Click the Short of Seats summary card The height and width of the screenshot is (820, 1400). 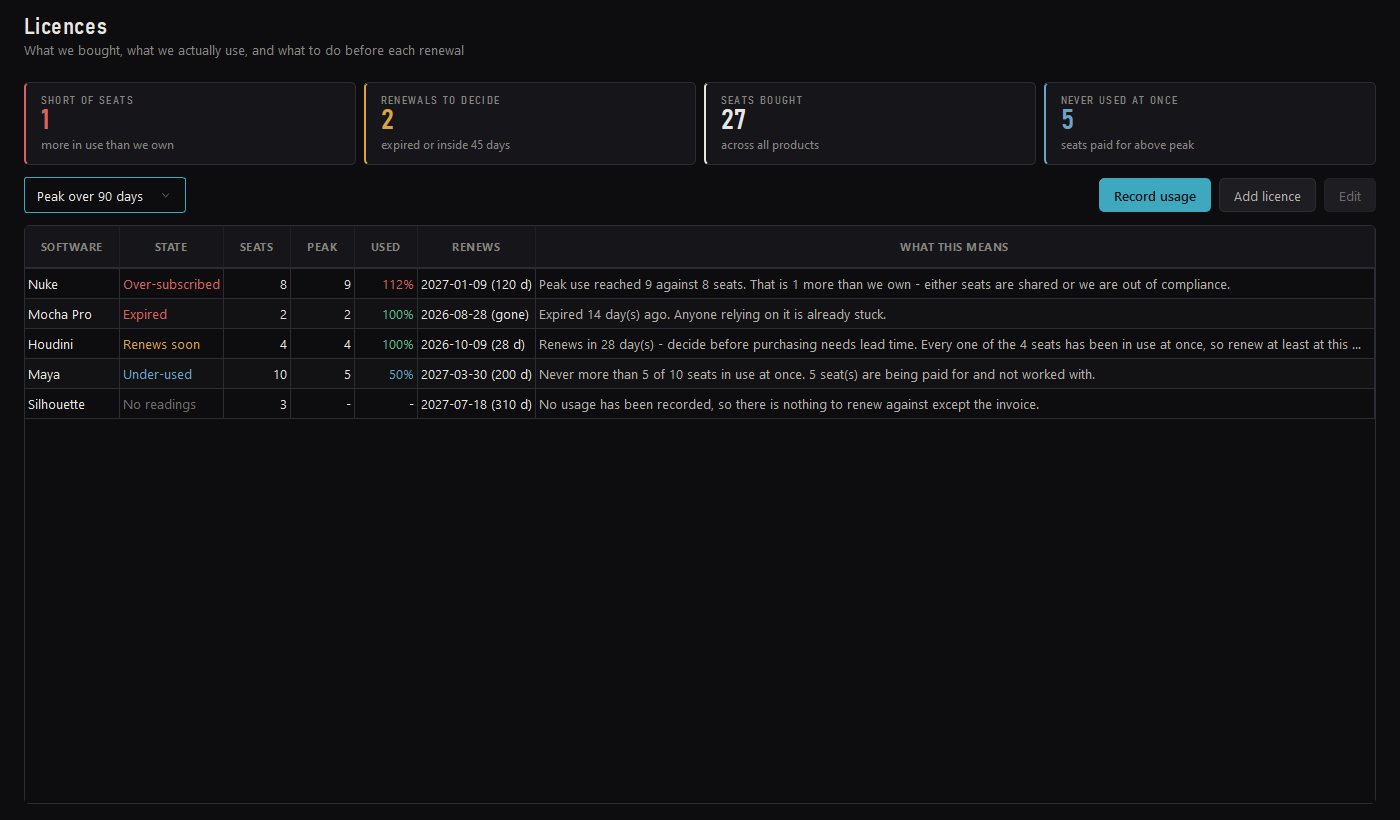pyautogui.click(x=190, y=123)
